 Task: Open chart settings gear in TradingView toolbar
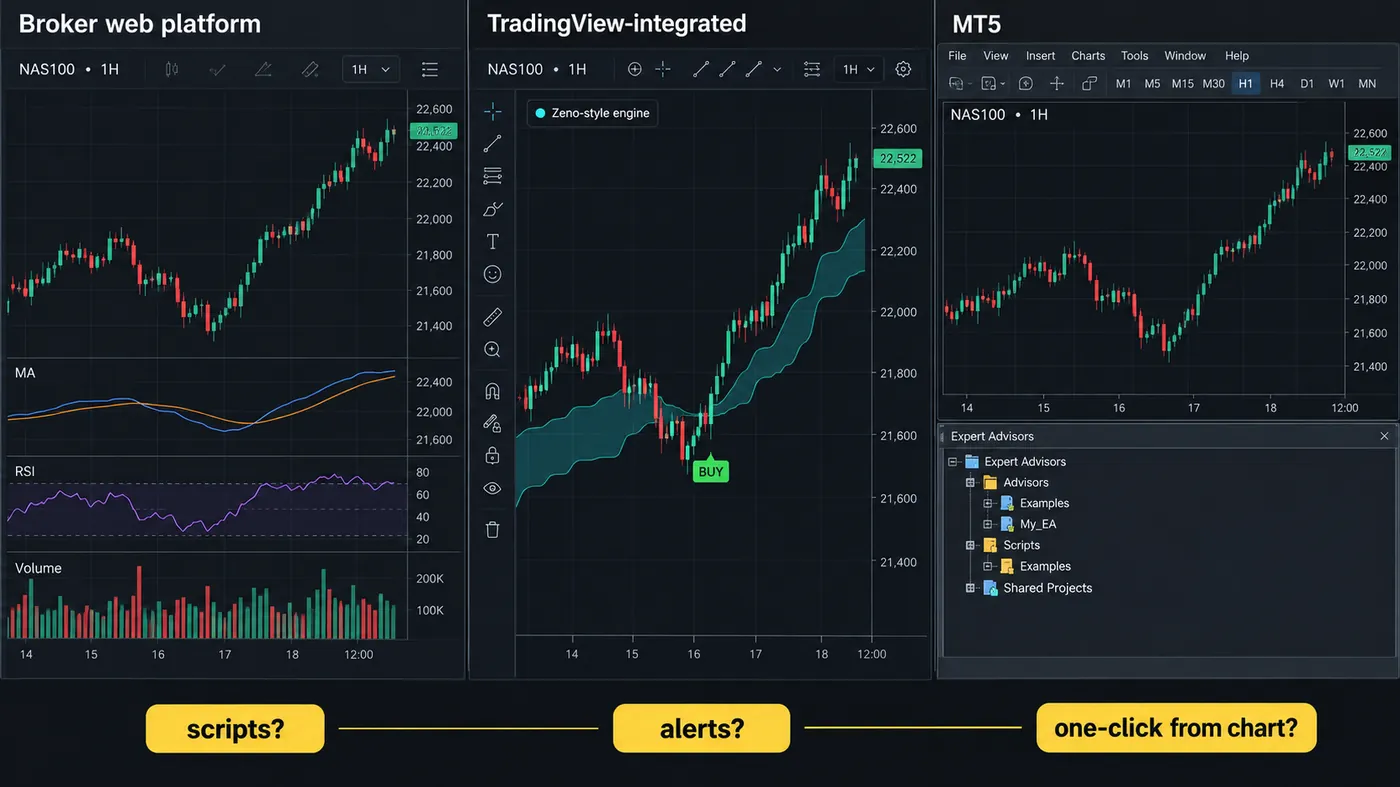click(x=903, y=69)
